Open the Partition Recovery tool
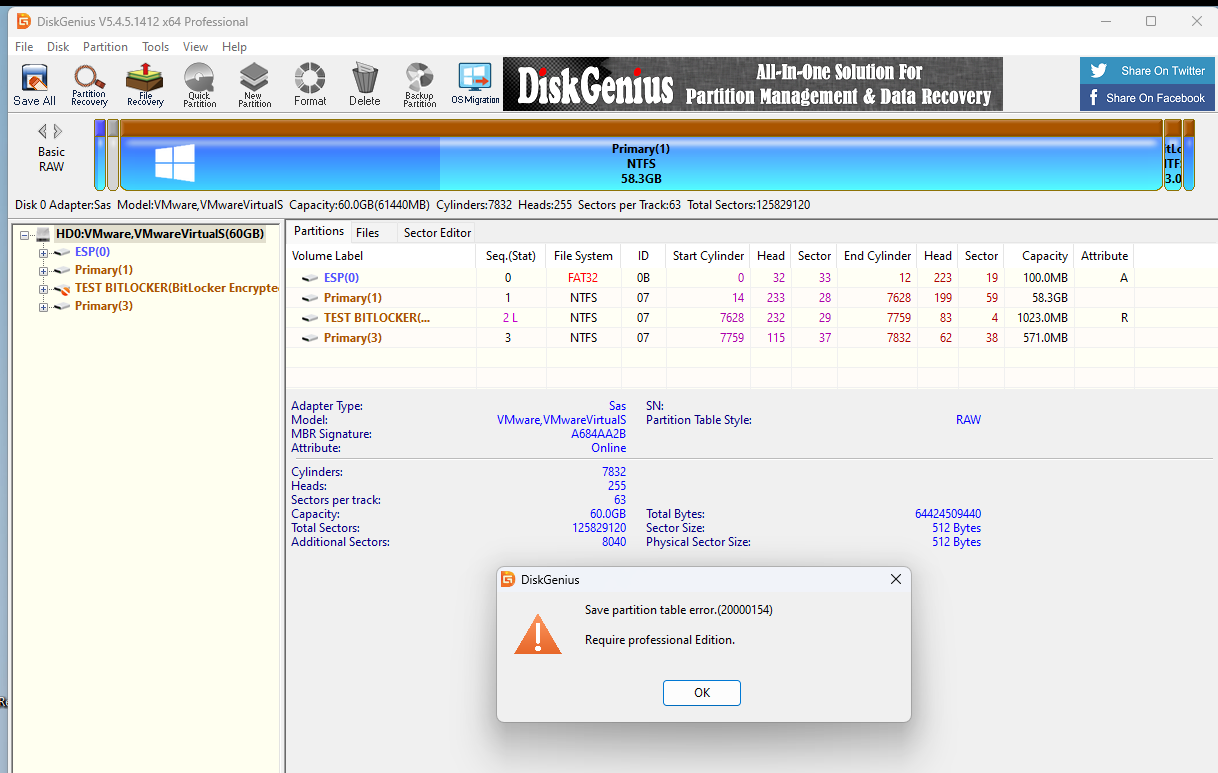 (89, 85)
